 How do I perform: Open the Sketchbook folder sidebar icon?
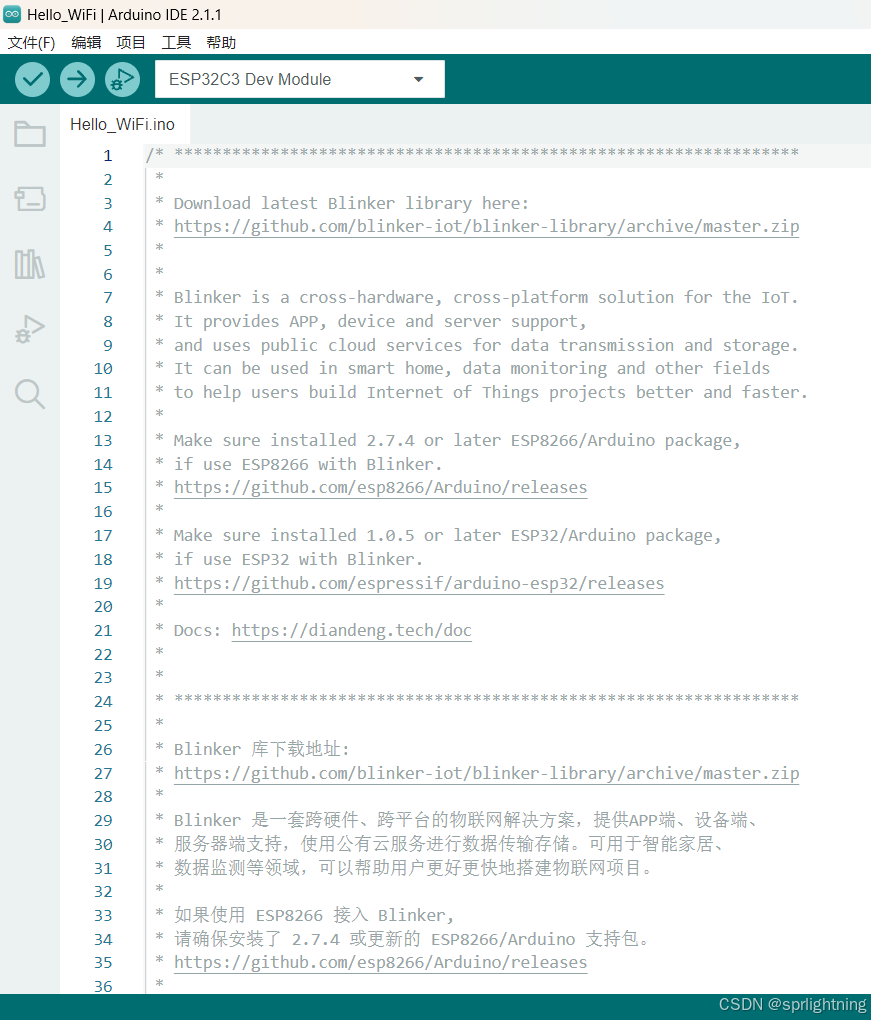(x=30, y=134)
